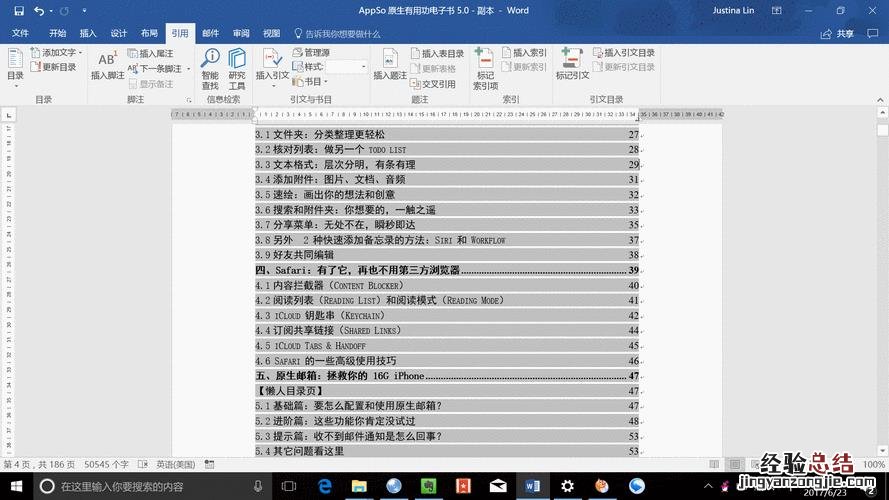Expand the 书目 (Bibliography) dropdown
Viewport: 889px width, 500px height.
[x=326, y=82]
